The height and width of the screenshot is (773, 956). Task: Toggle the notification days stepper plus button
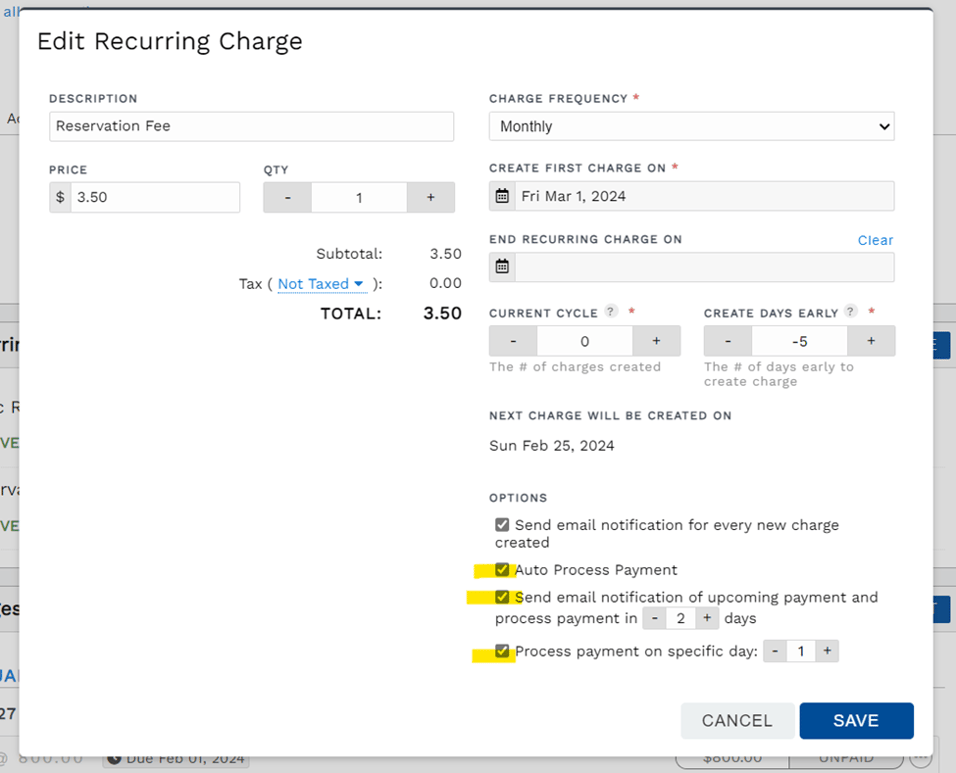[707, 618]
